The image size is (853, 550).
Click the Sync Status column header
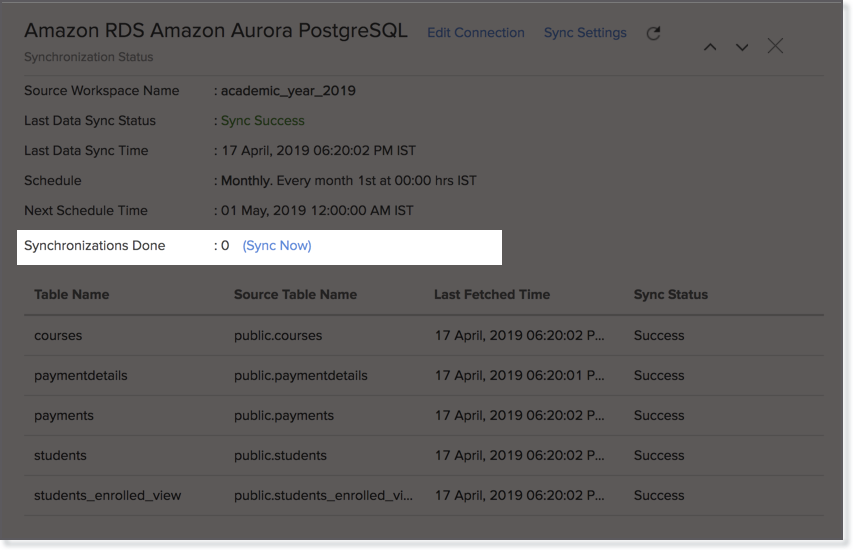[670, 295]
